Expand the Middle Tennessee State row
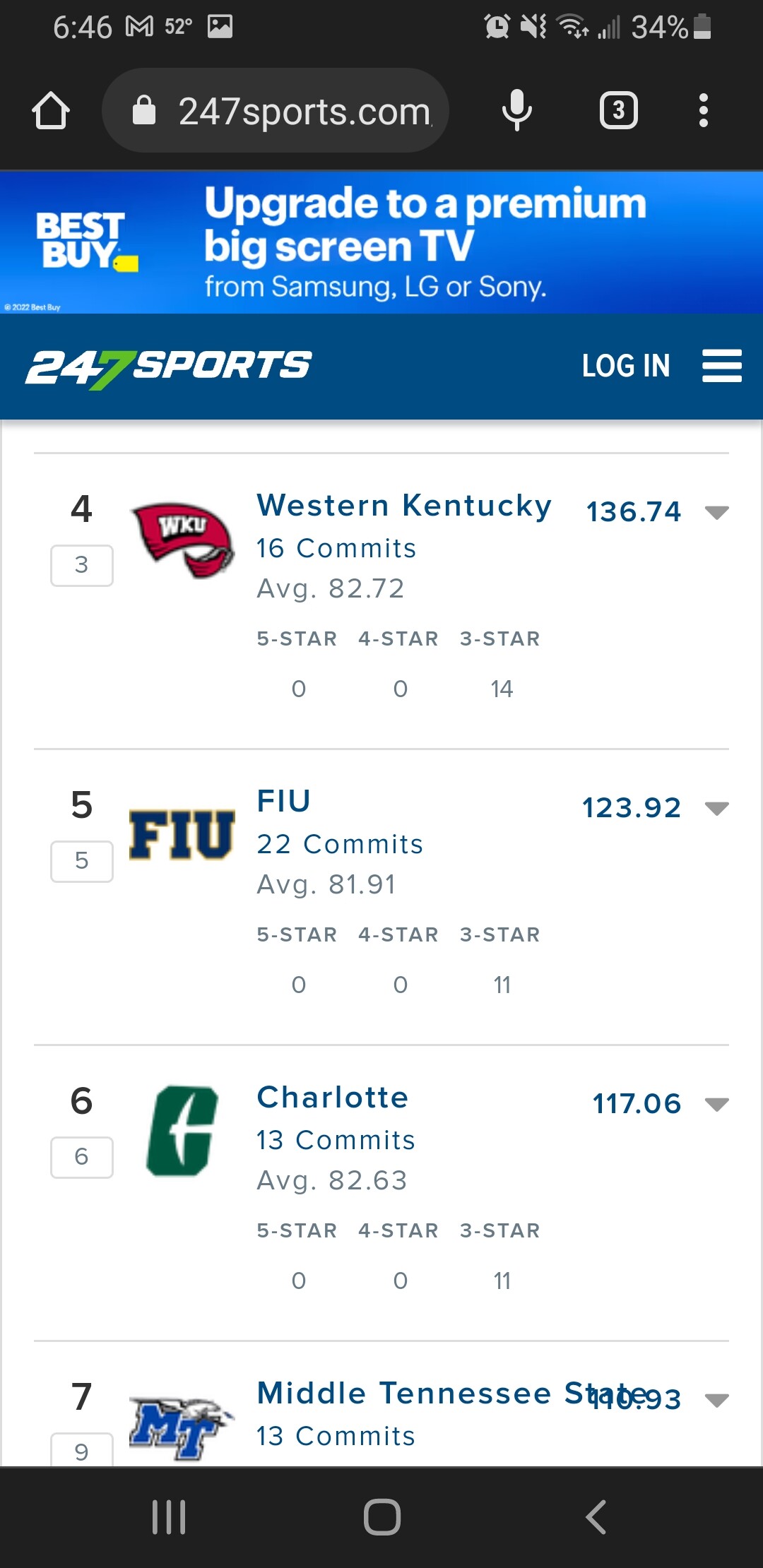The width and height of the screenshot is (763, 1568). pyautogui.click(x=716, y=1401)
